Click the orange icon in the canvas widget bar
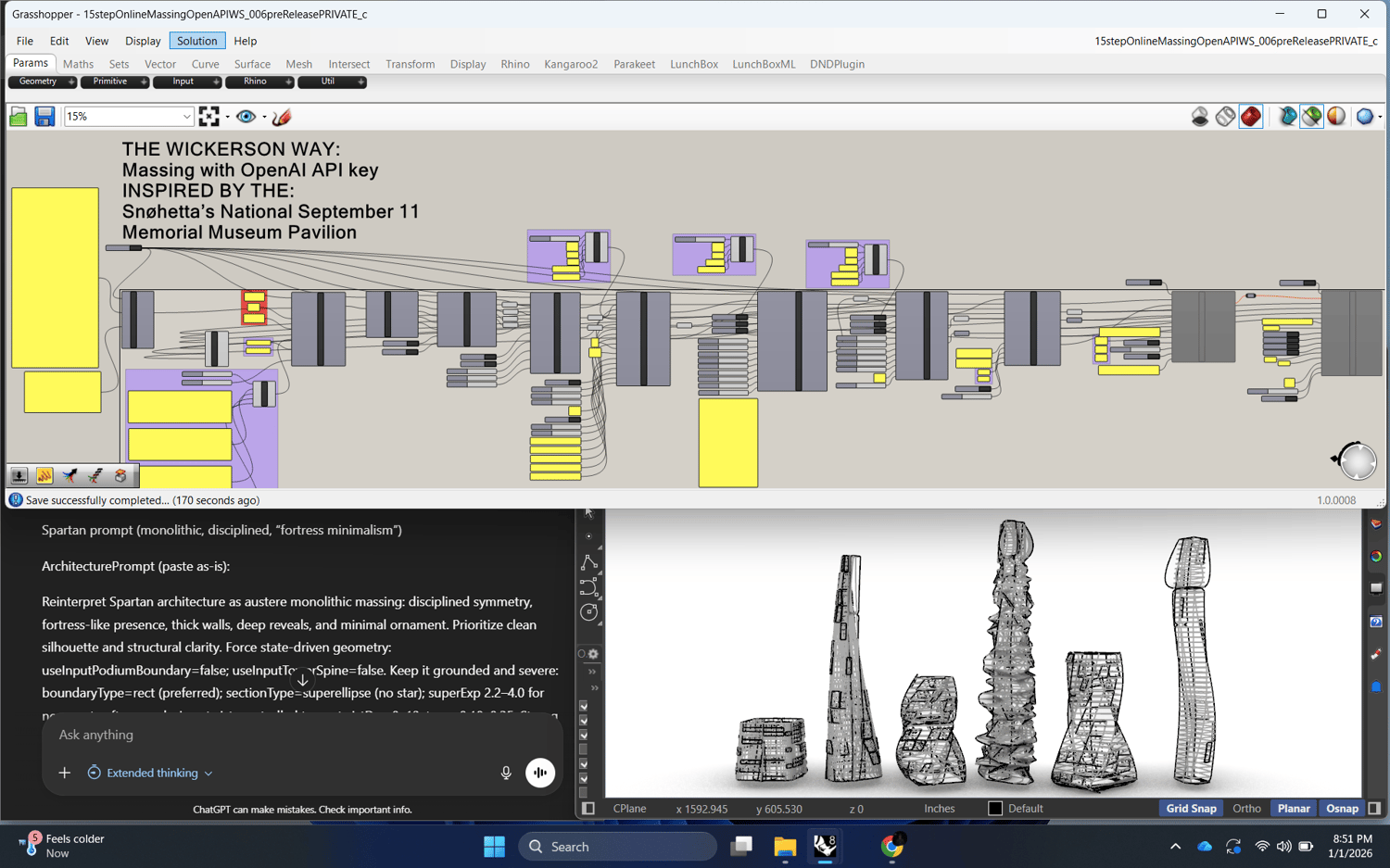Screen dimensions: 1390x868 [44, 476]
